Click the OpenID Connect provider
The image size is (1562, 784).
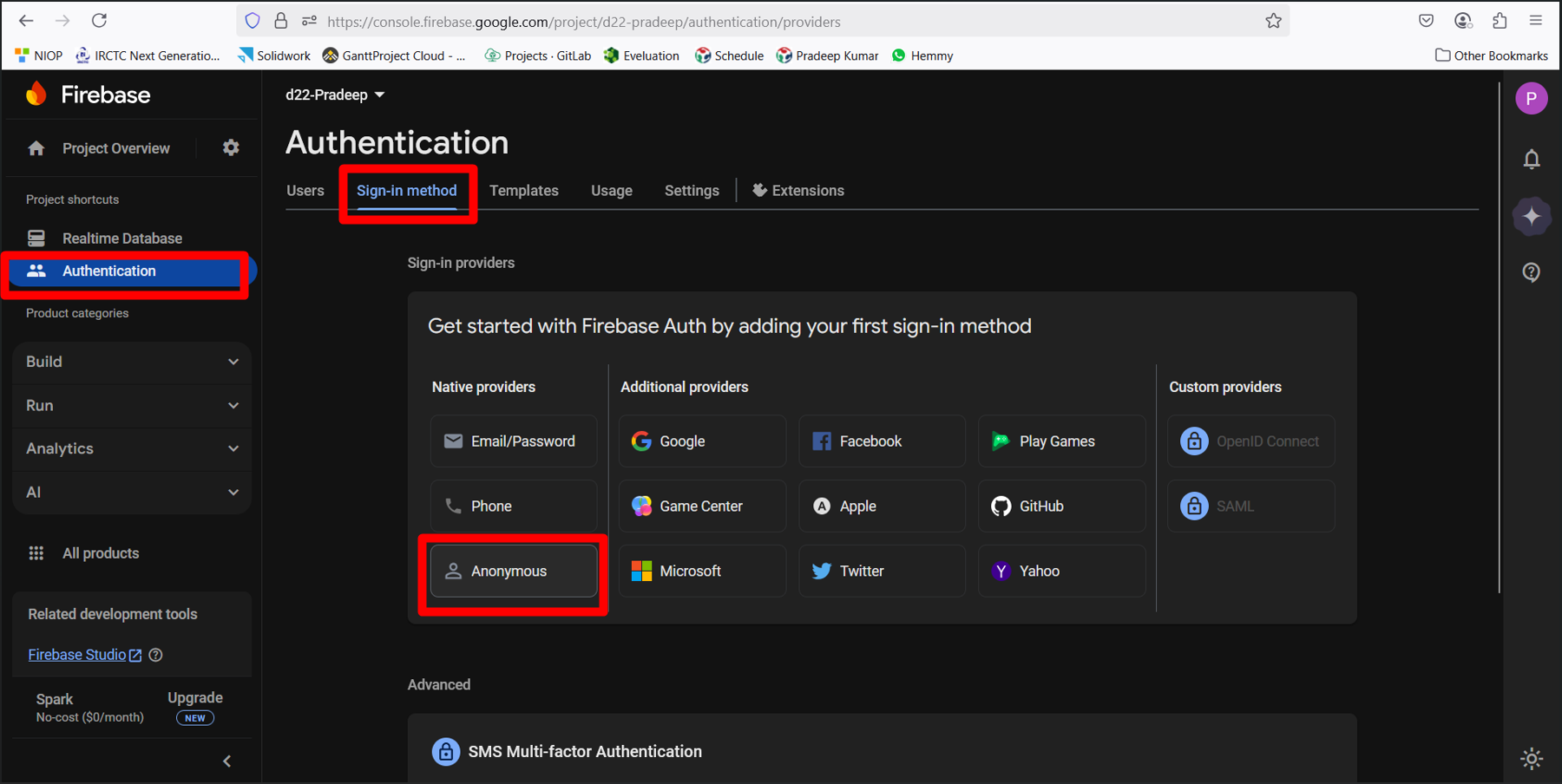(x=1250, y=441)
